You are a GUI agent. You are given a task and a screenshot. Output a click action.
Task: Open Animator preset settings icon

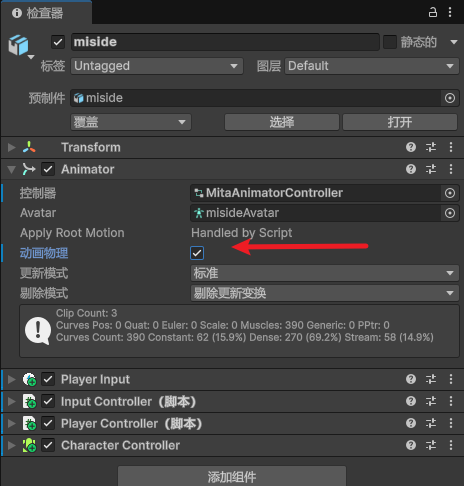pyautogui.click(x=431, y=169)
